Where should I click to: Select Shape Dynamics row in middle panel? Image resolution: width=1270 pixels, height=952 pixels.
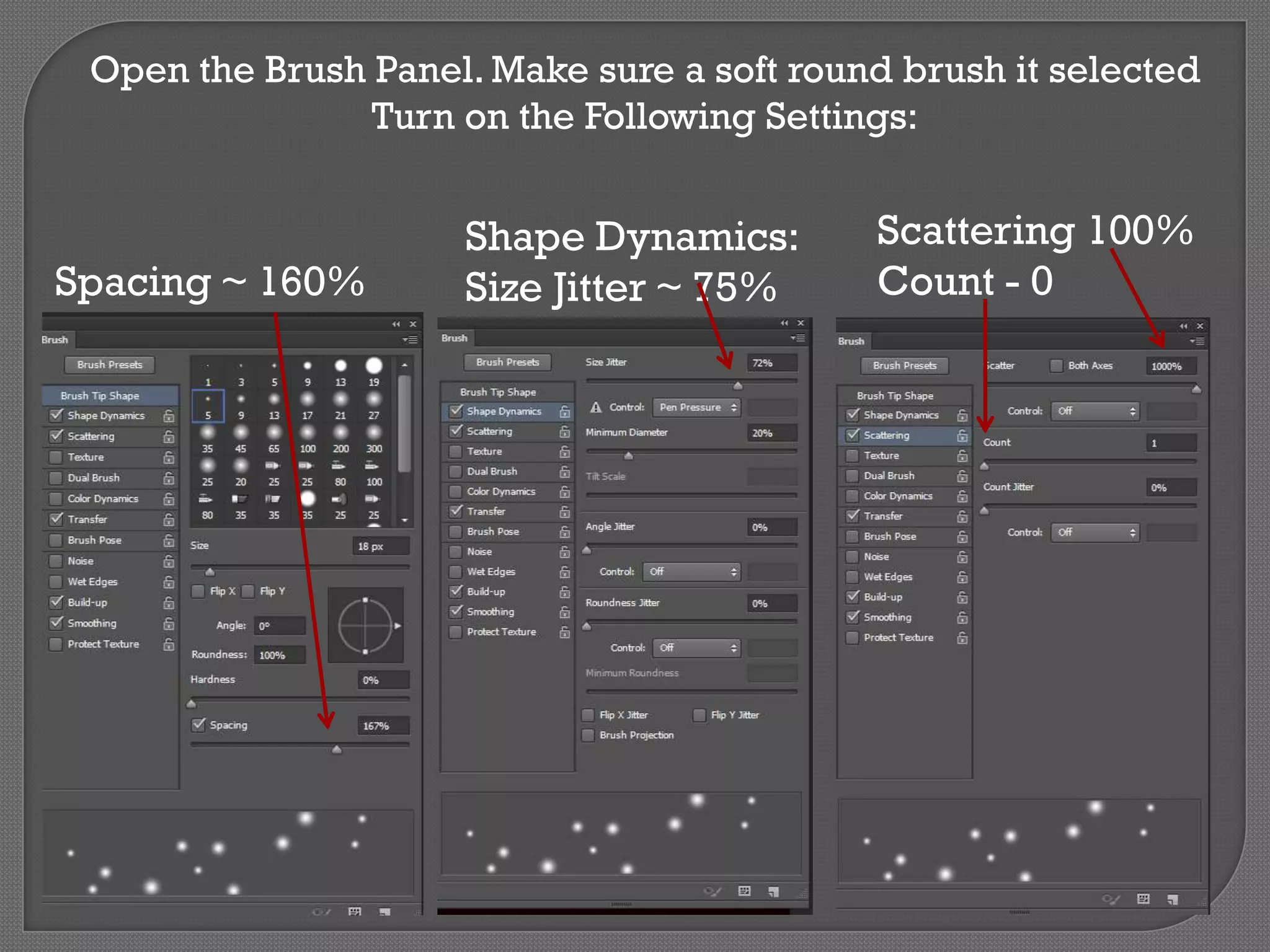pos(507,411)
